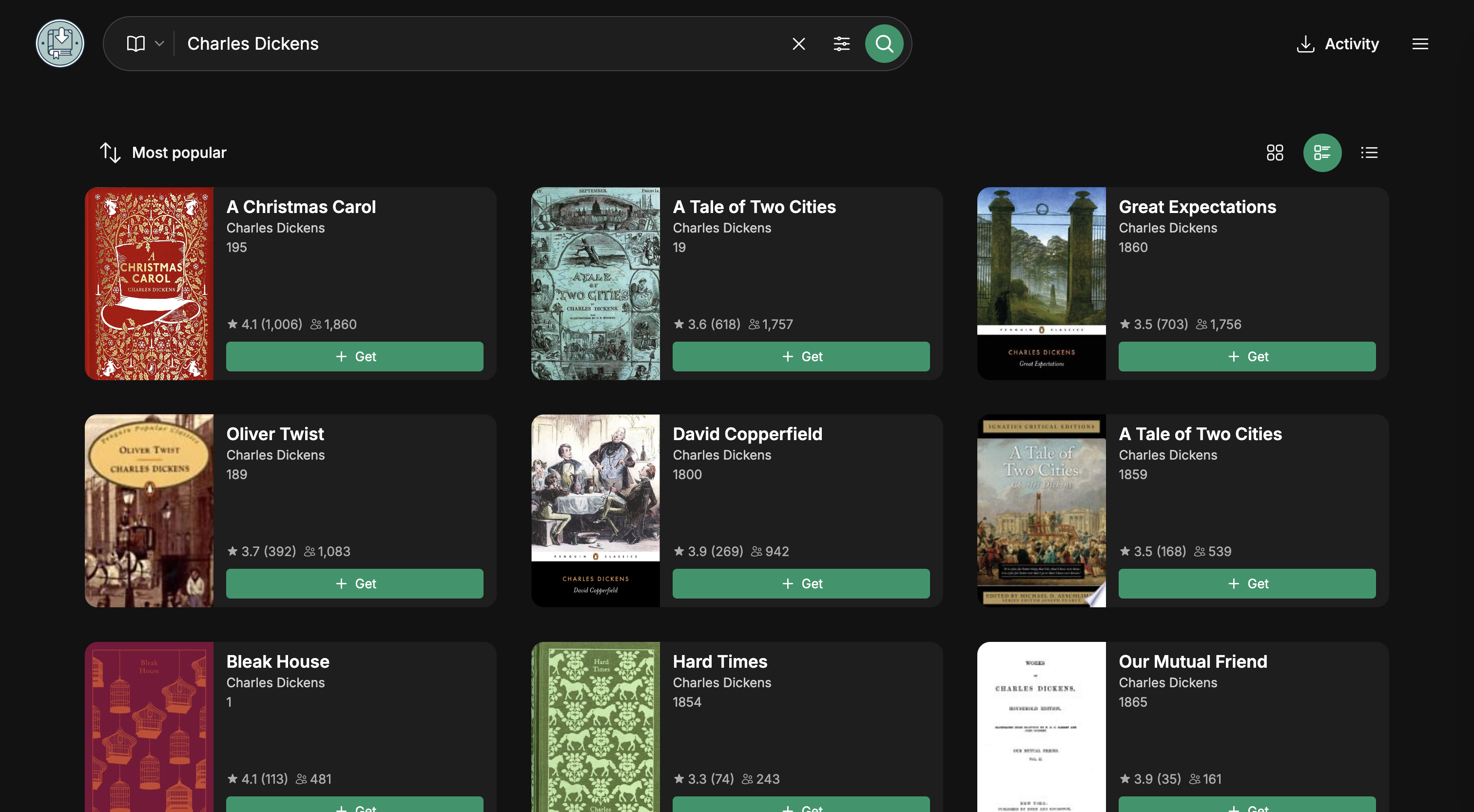Open the Activity menu item
The height and width of the screenshot is (812, 1474).
pyautogui.click(x=1351, y=44)
